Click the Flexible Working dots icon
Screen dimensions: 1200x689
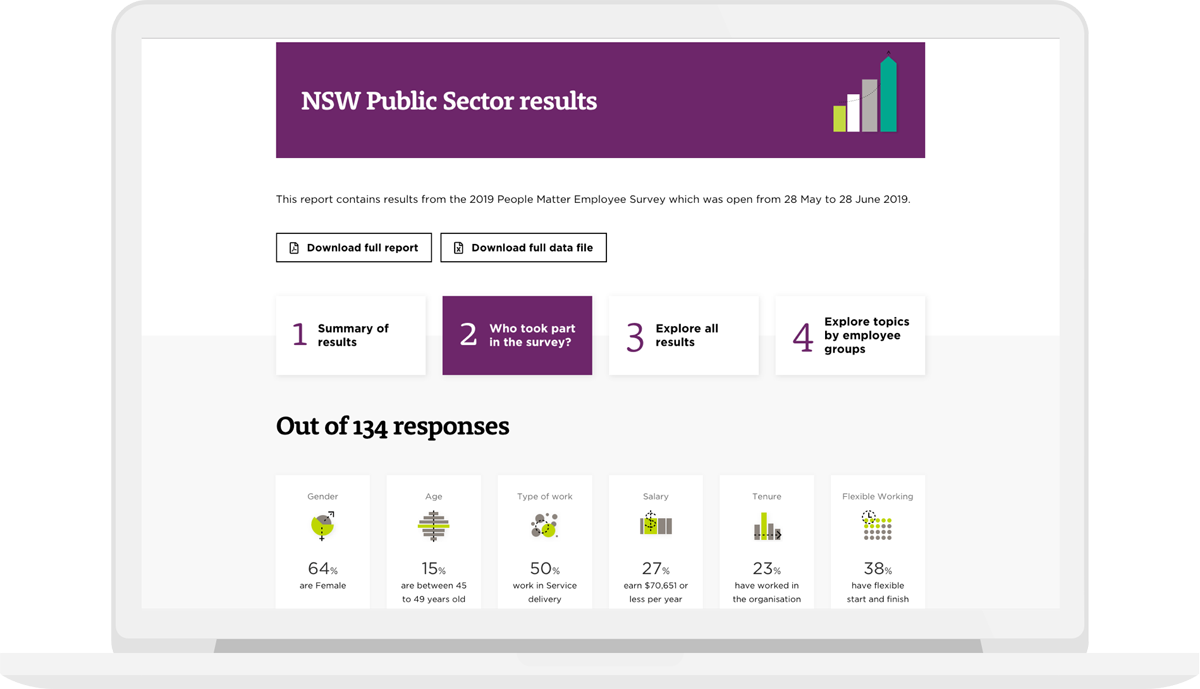pyautogui.click(x=877, y=526)
